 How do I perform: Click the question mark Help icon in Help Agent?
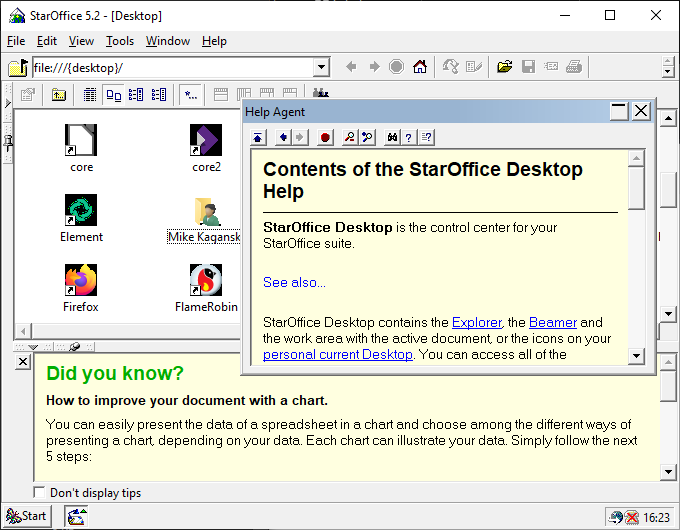tap(409, 137)
